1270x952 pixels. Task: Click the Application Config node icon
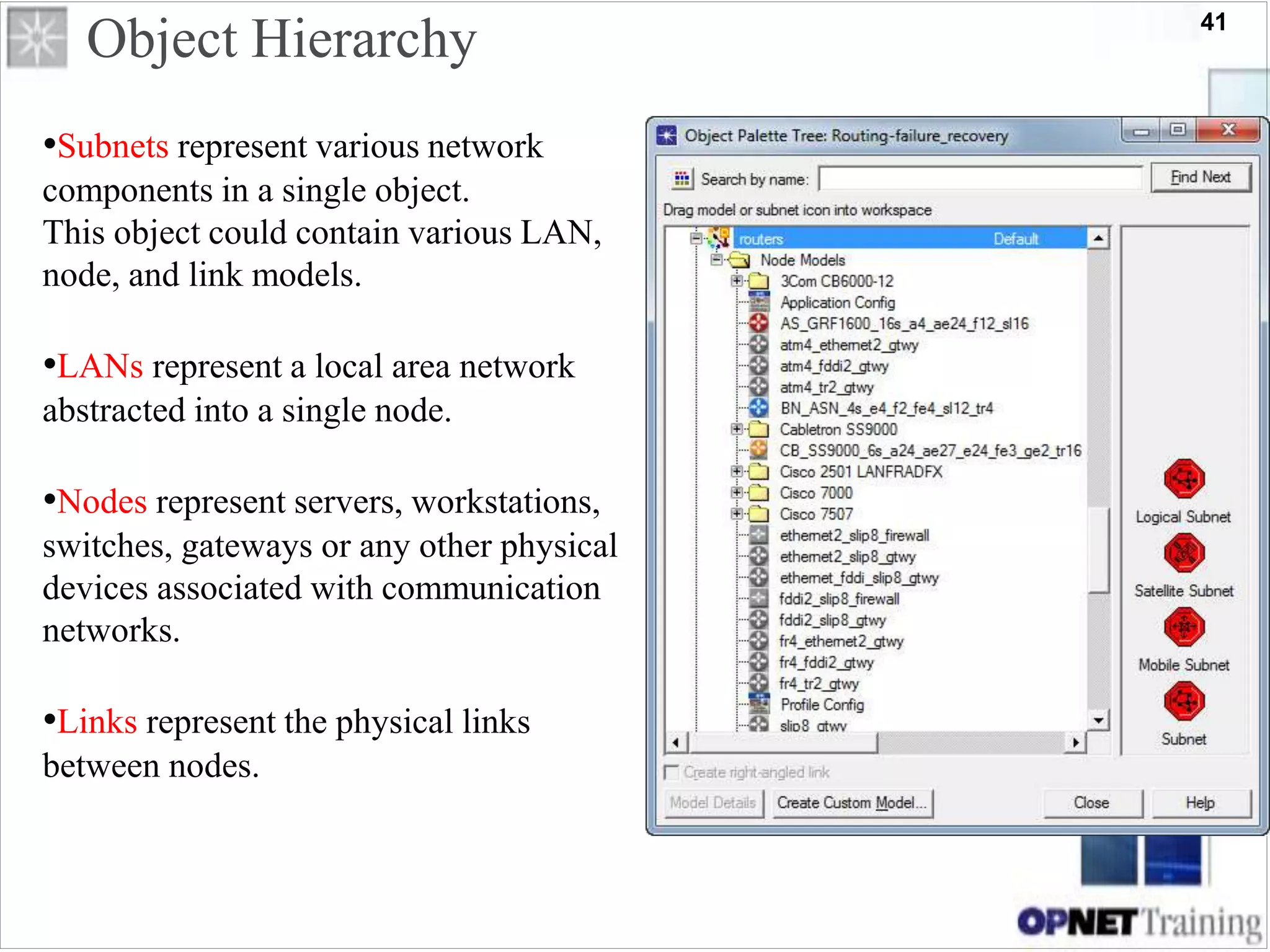pyautogui.click(x=759, y=302)
